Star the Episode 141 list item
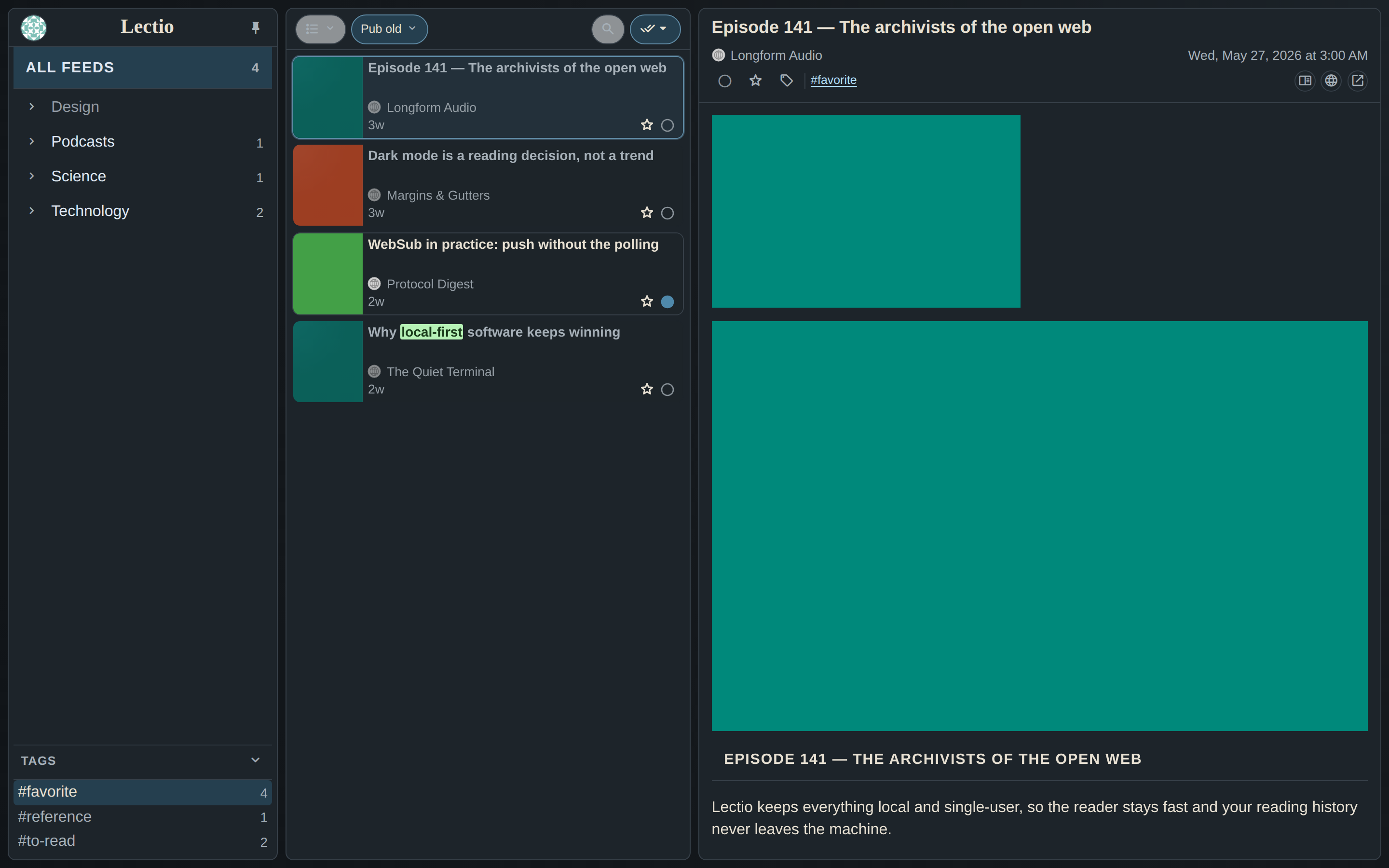The height and width of the screenshot is (868, 1389). (647, 125)
